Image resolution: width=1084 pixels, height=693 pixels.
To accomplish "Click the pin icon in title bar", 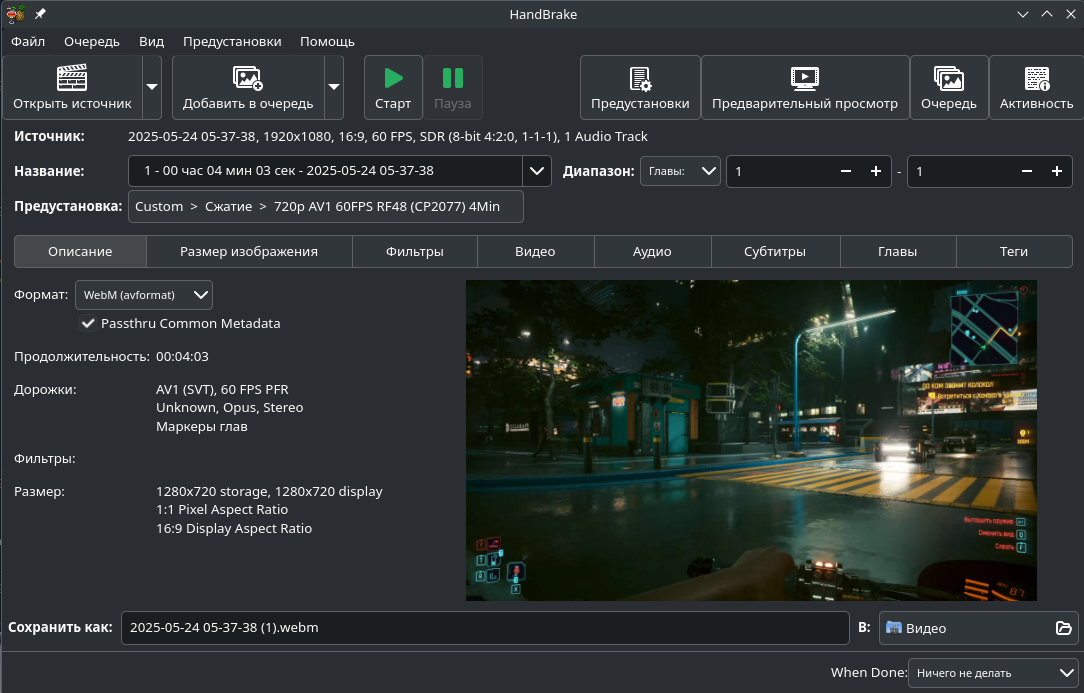I will pyautogui.click(x=40, y=14).
